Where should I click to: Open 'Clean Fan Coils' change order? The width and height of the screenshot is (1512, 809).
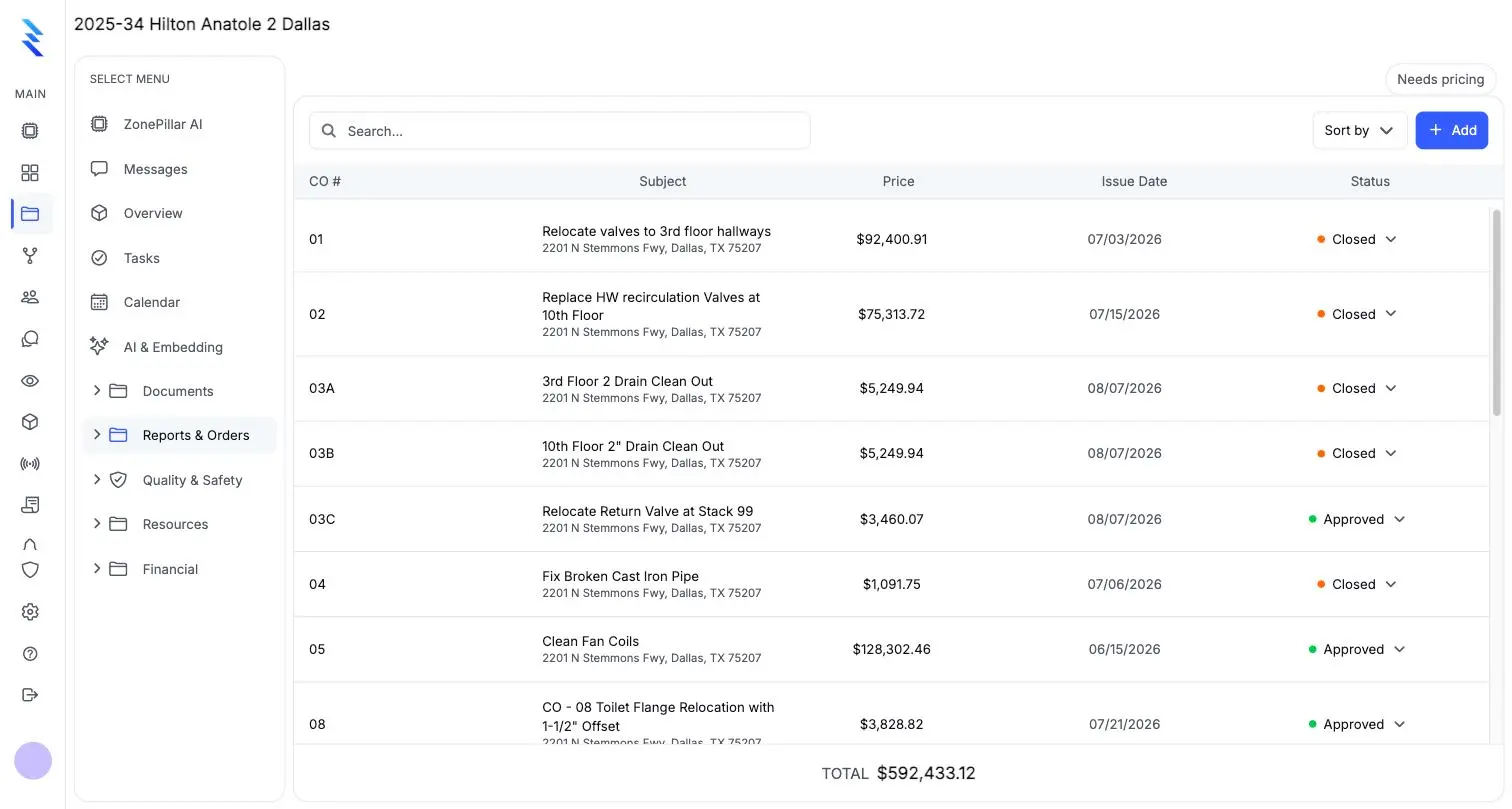(590, 641)
